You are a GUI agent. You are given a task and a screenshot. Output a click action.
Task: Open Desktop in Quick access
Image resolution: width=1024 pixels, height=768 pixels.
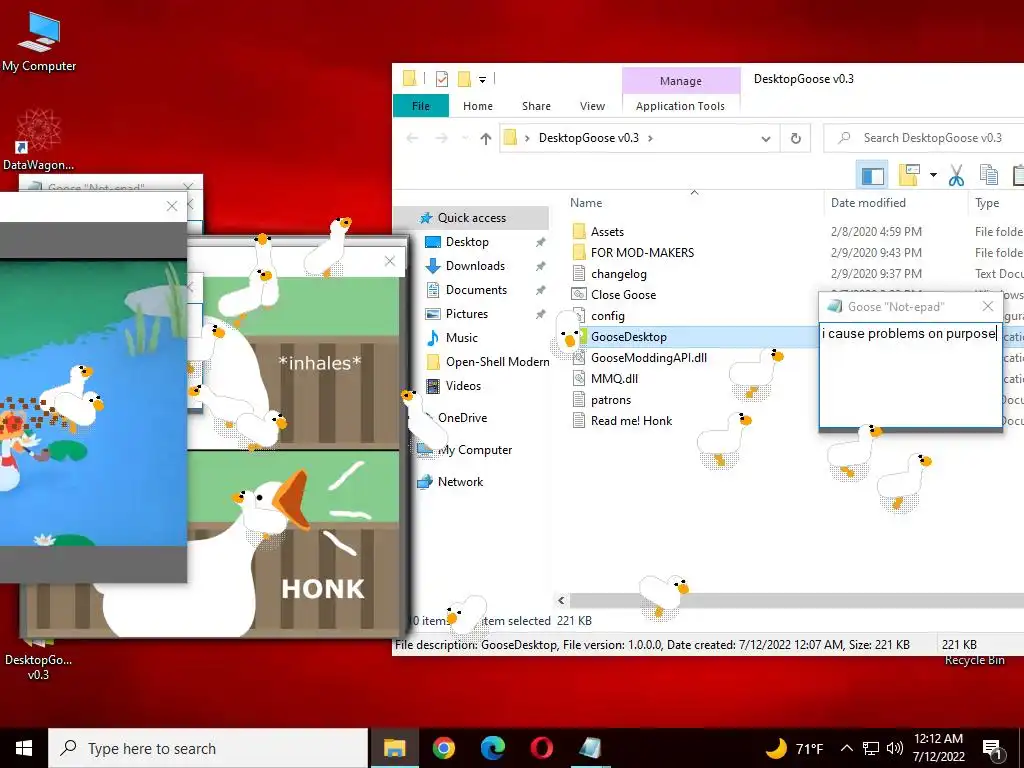coord(466,242)
